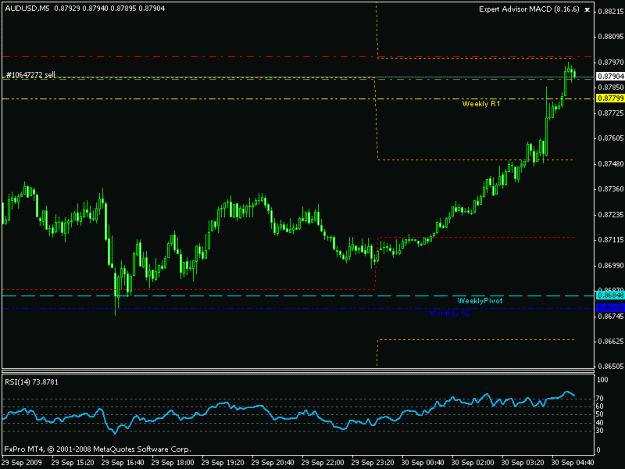Click the 29 Sep 2009 time label
Image resolution: width=625 pixels, height=469 pixels.
click(x=21, y=463)
